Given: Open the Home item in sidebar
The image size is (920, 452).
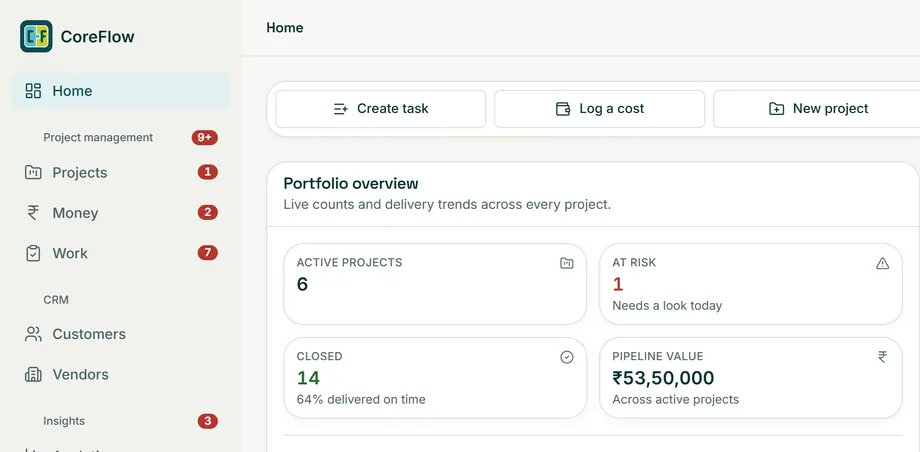Looking at the screenshot, I should pyautogui.click(x=121, y=91).
